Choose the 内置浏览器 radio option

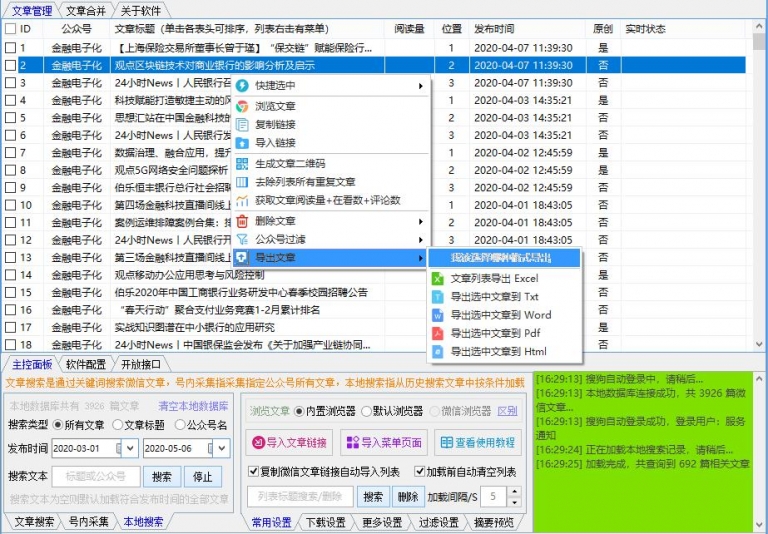point(299,412)
